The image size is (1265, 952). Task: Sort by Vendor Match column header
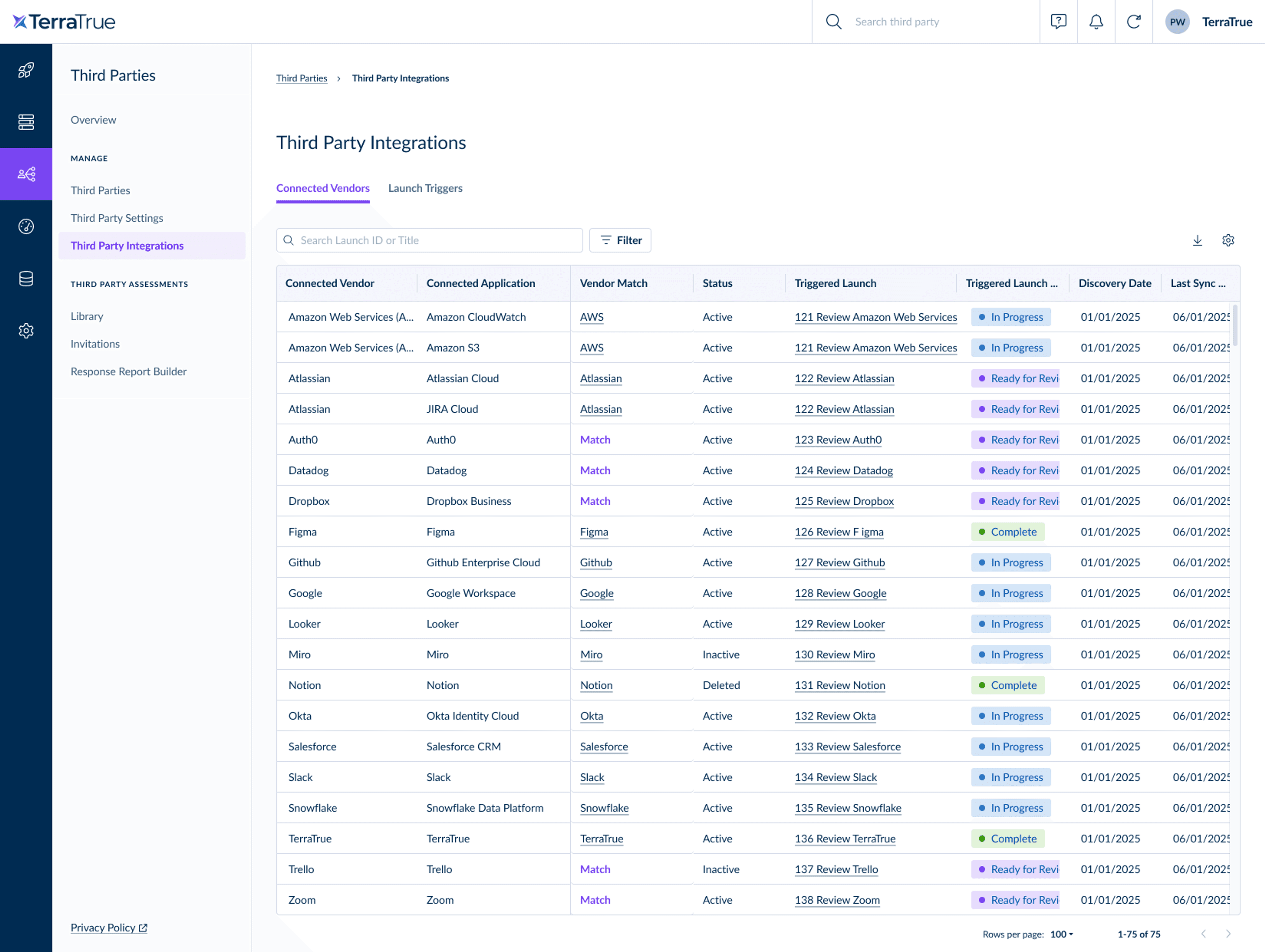click(x=613, y=283)
